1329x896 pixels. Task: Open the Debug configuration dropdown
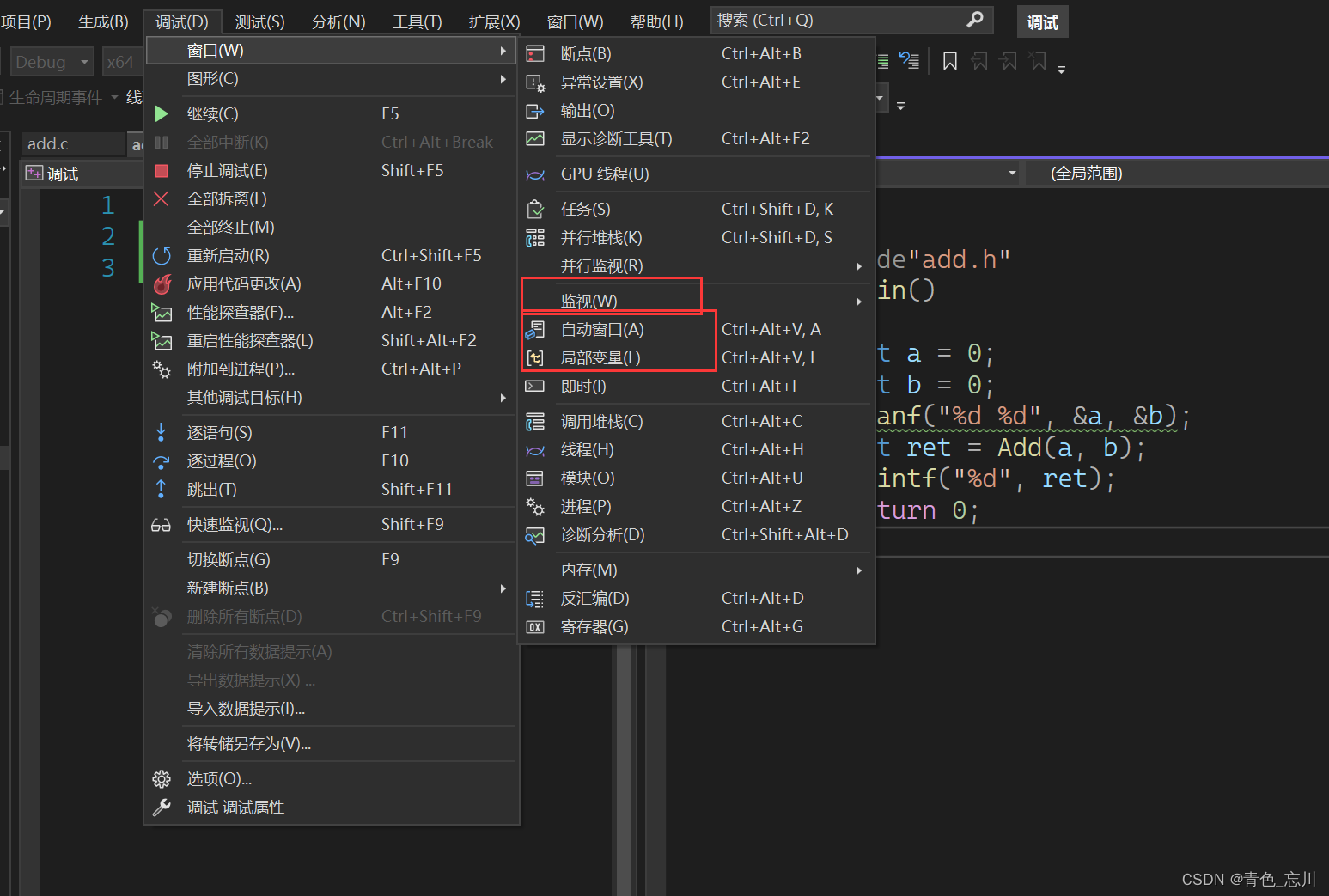(51, 62)
